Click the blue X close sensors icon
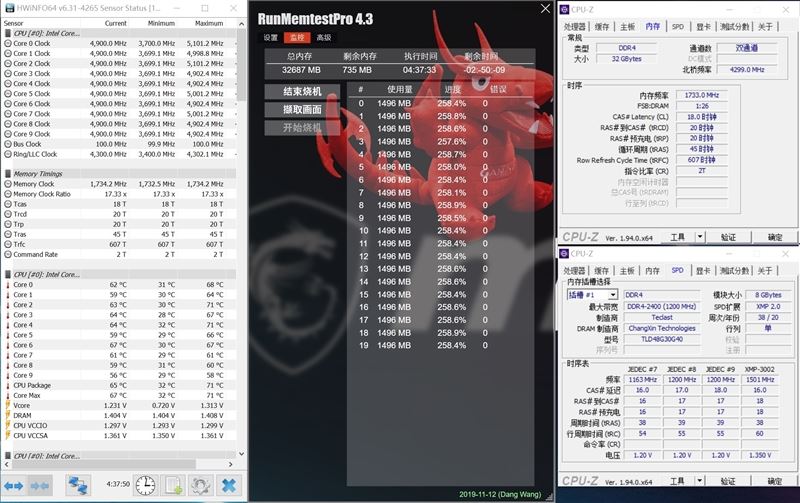This screenshot has height=503, width=800. coord(229,485)
